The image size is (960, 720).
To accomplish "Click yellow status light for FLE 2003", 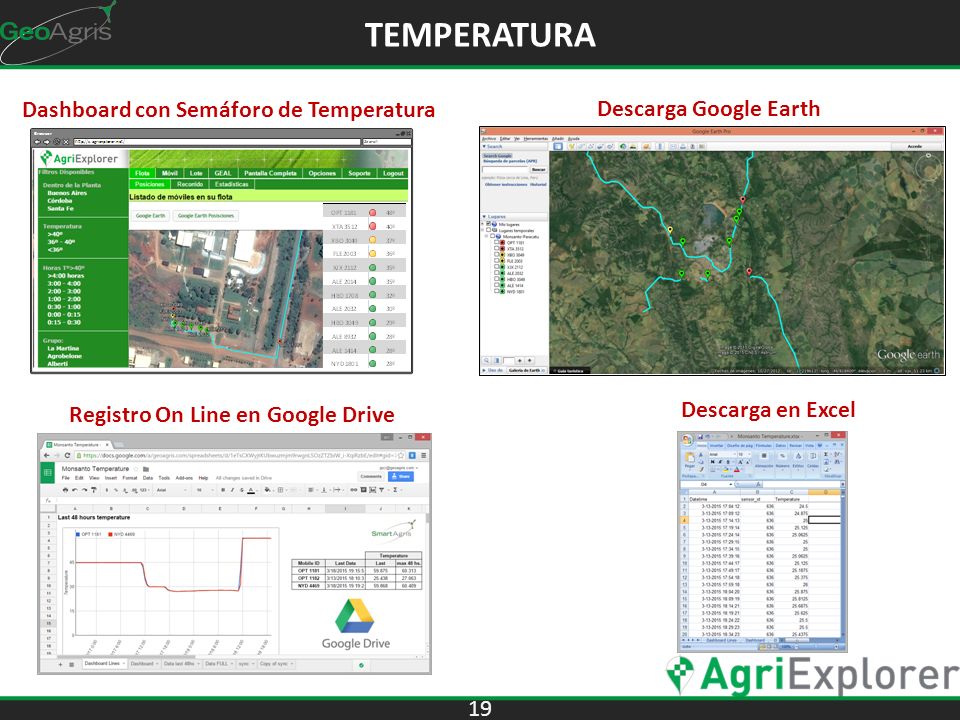I will click(372, 253).
